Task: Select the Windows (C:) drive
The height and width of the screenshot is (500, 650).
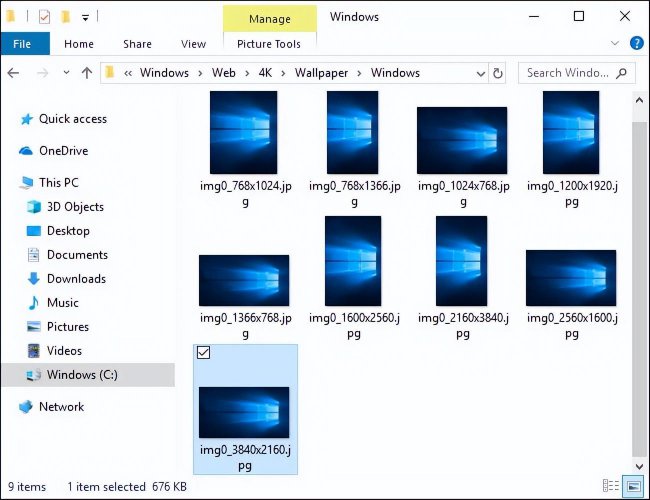Action: (x=88, y=375)
